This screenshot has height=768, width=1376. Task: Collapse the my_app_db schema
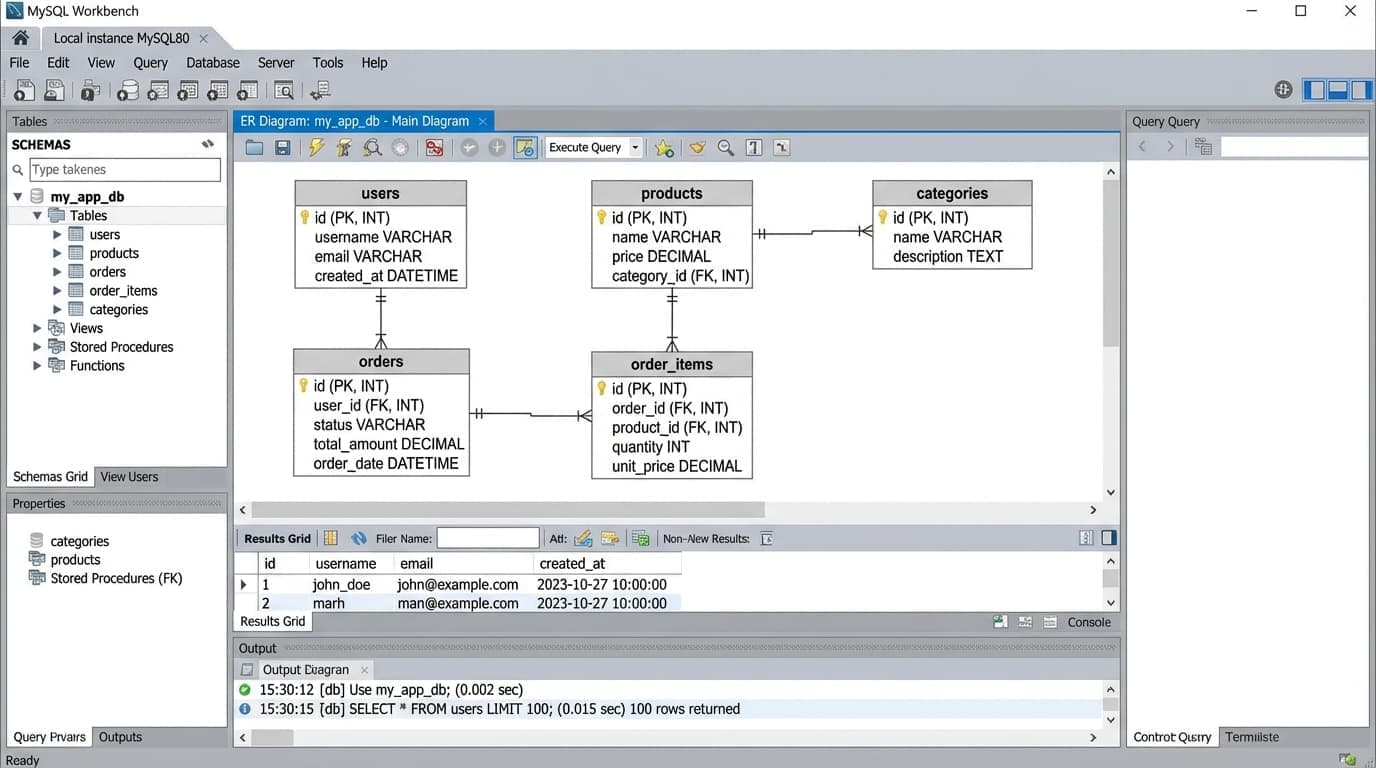click(x=17, y=196)
